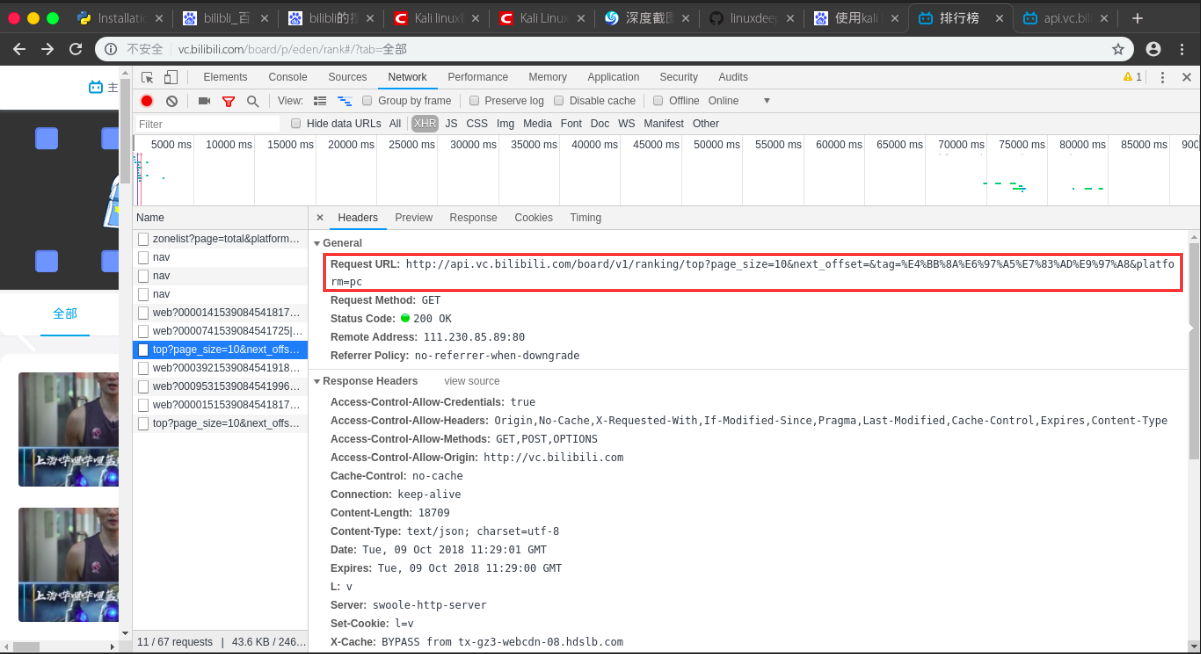1201x654 pixels.
Task: Filter requests by Img type
Action: tap(505, 124)
